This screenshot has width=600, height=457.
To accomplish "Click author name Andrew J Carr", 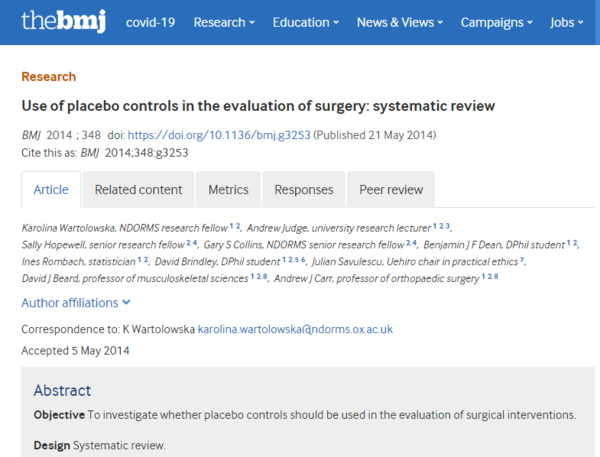I will coord(307,277).
